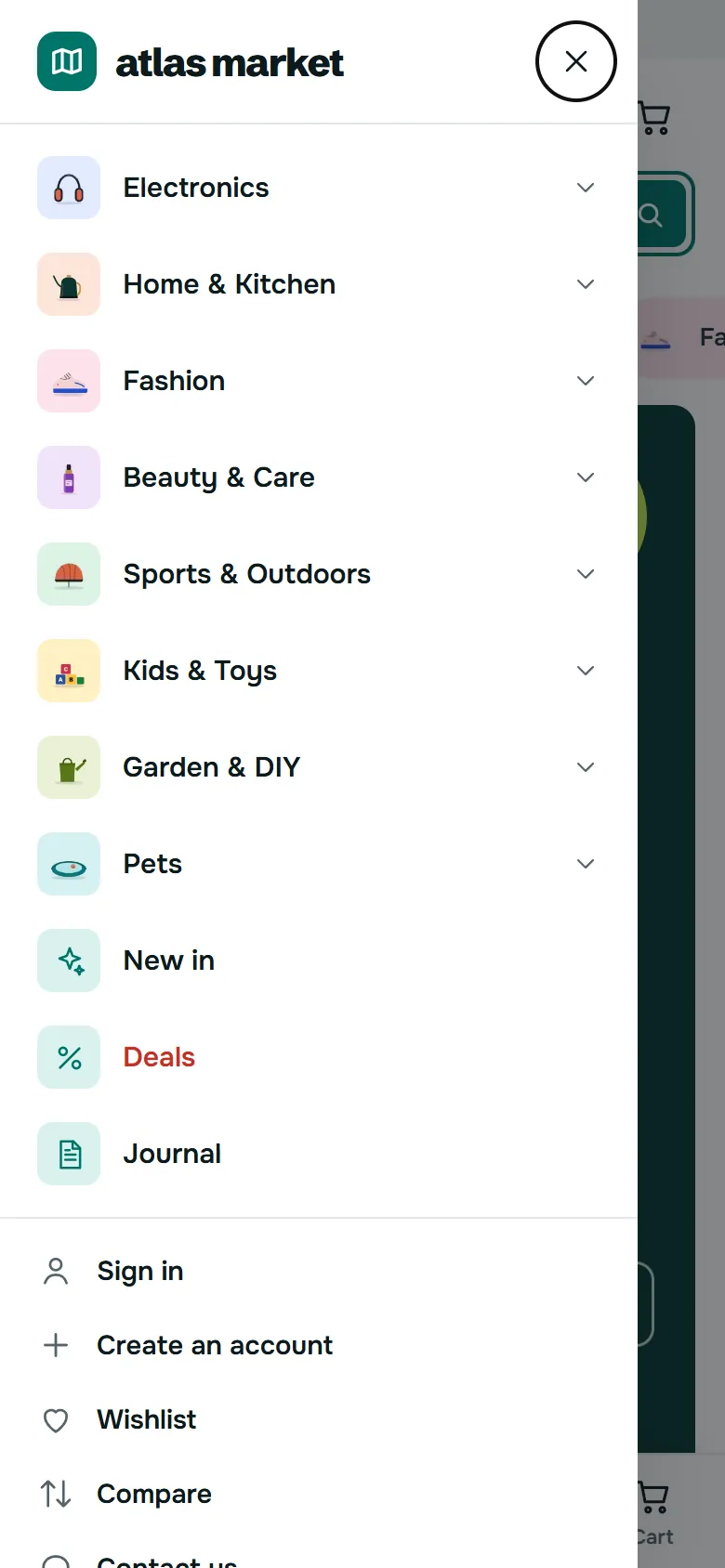Expand the Pets category chevron

click(x=586, y=864)
